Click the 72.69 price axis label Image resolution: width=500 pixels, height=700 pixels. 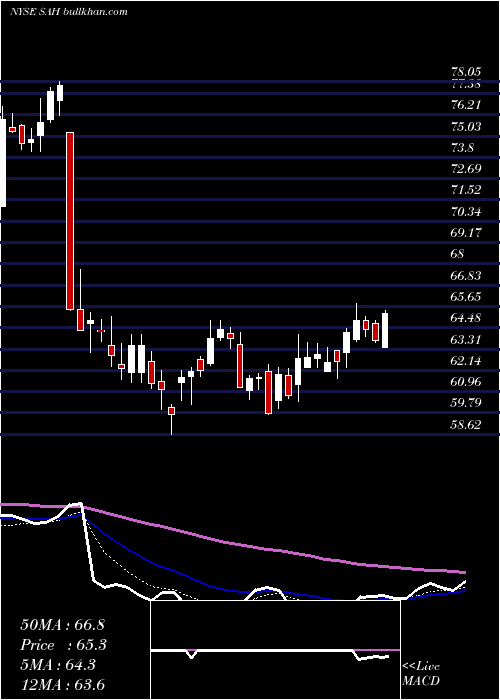(466, 169)
